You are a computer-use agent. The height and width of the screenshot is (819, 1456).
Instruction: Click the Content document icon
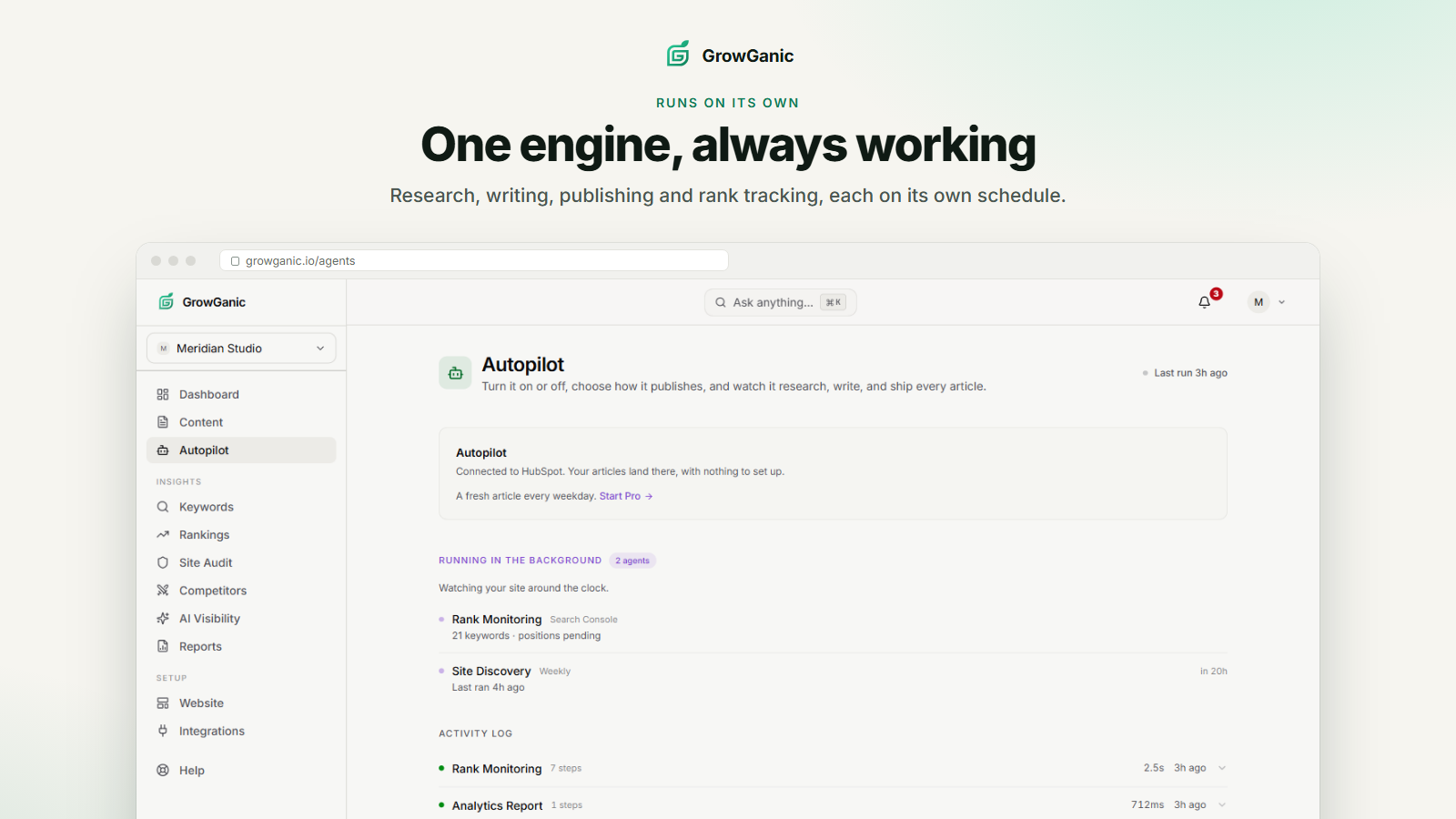coord(163,422)
